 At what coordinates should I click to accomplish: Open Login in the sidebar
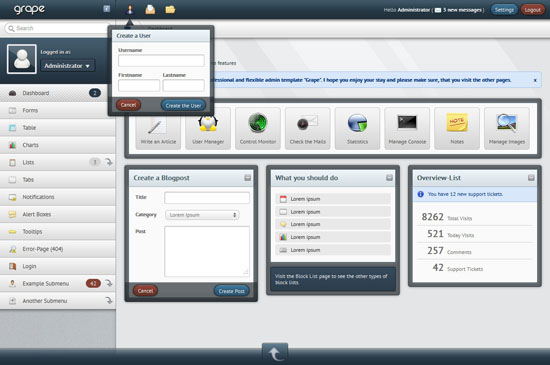[58, 266]
